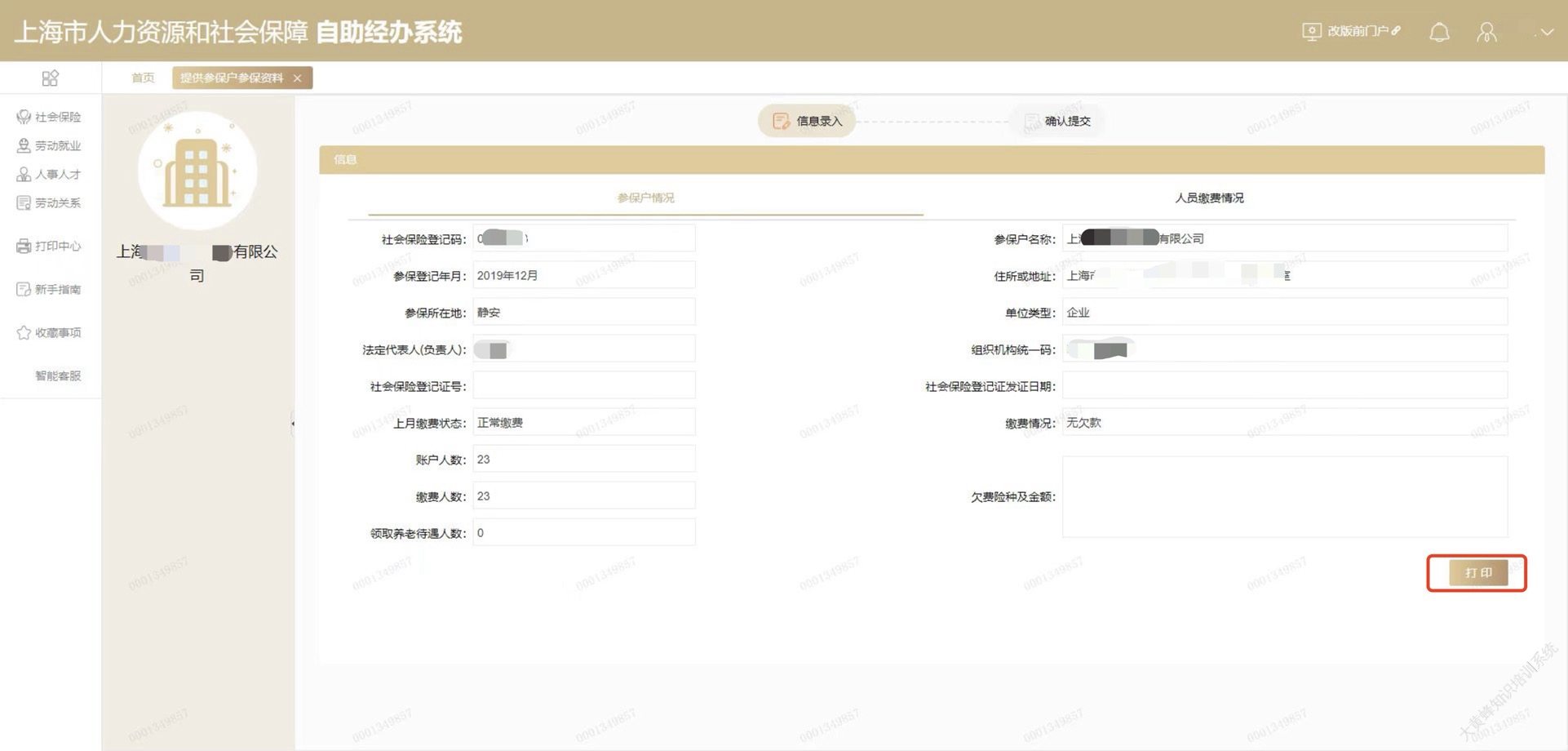Go to 打印中心 in the sidebar
This screenshot has height=751, width=1568.
[49, 246]
